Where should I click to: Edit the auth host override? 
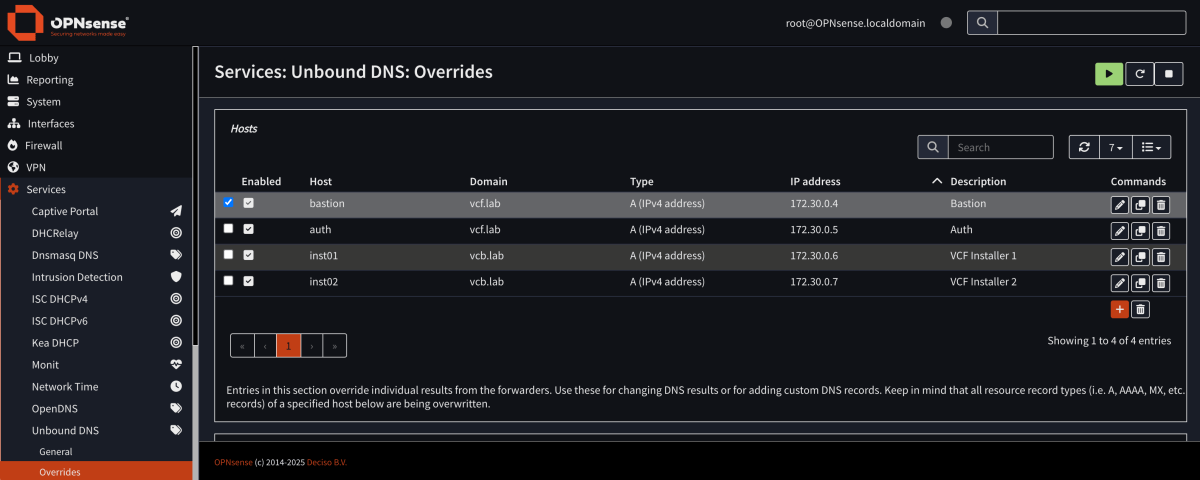1120,231
